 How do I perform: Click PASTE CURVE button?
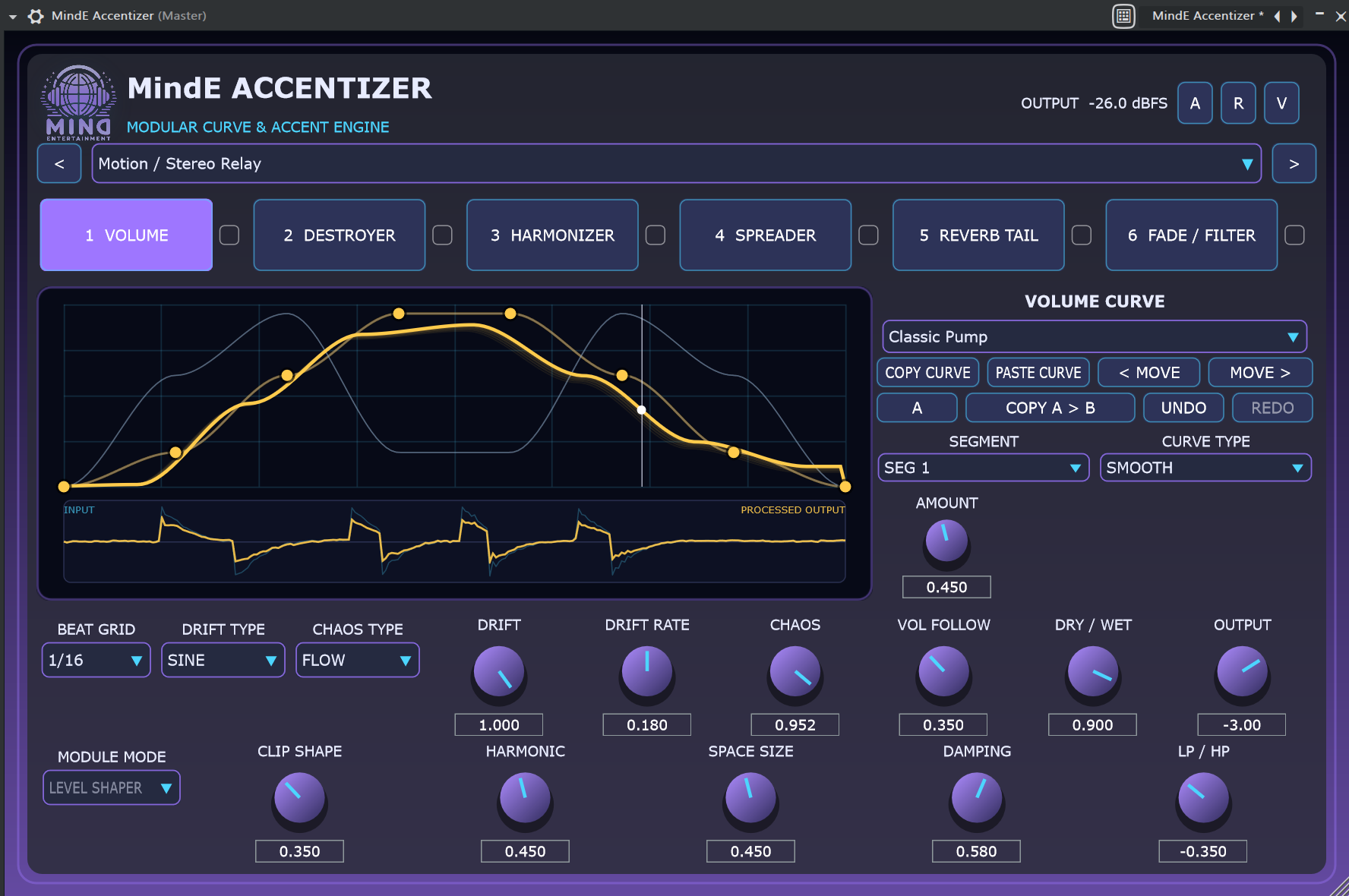(1038, 373)
